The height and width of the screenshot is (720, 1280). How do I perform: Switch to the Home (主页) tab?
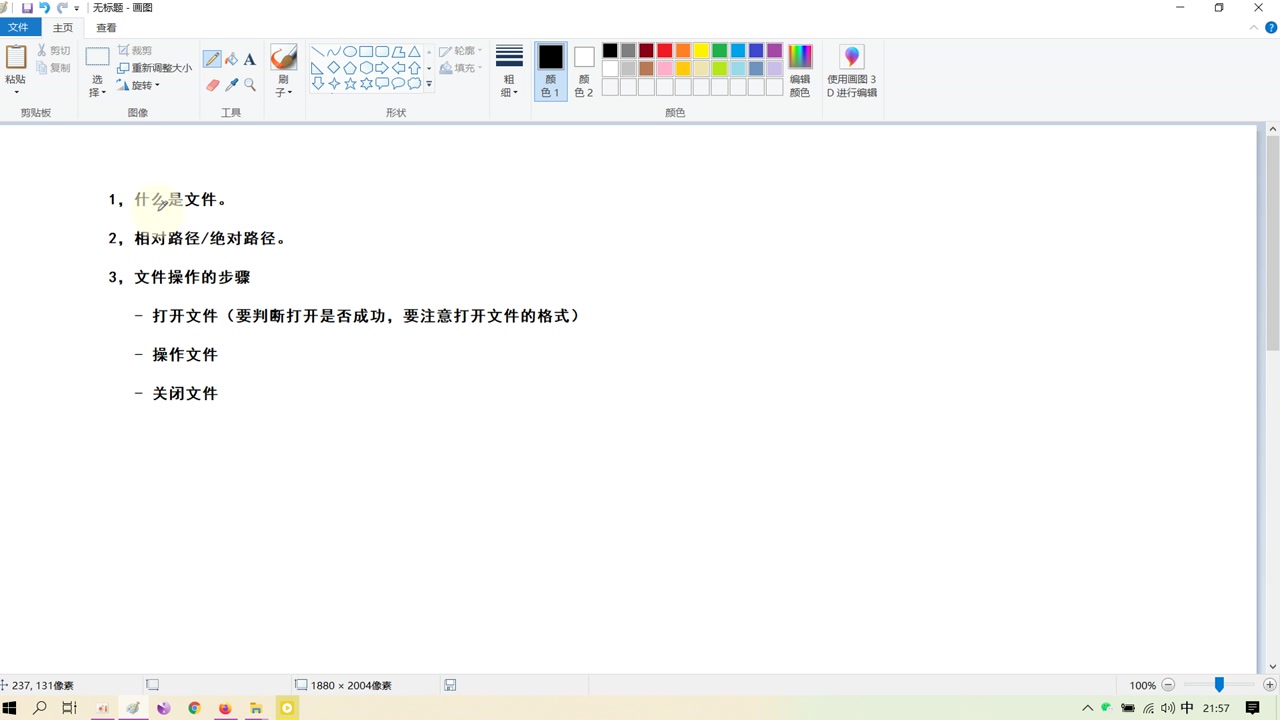pos(62,28)
